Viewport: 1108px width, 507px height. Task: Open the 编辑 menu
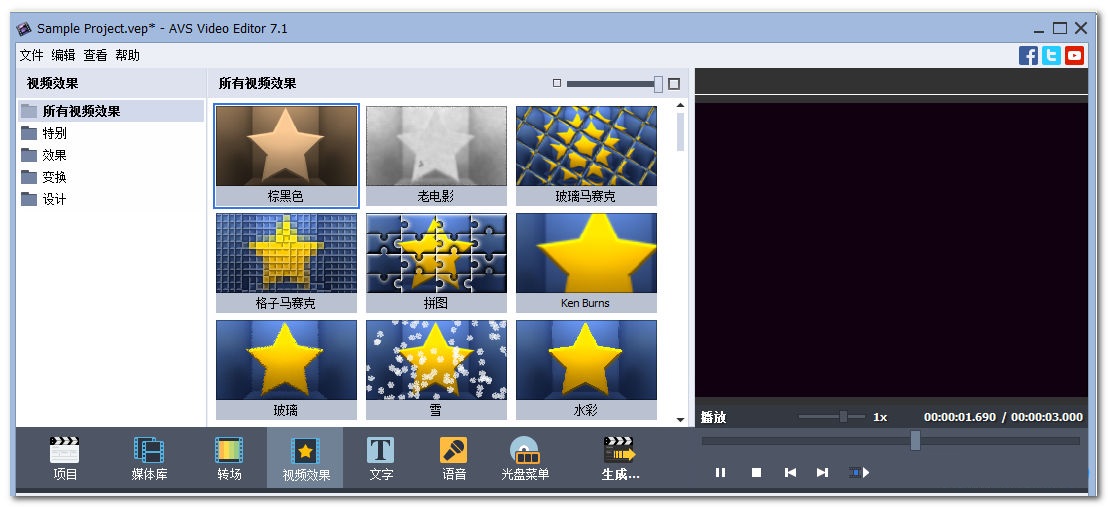click(x=64, y=55)
